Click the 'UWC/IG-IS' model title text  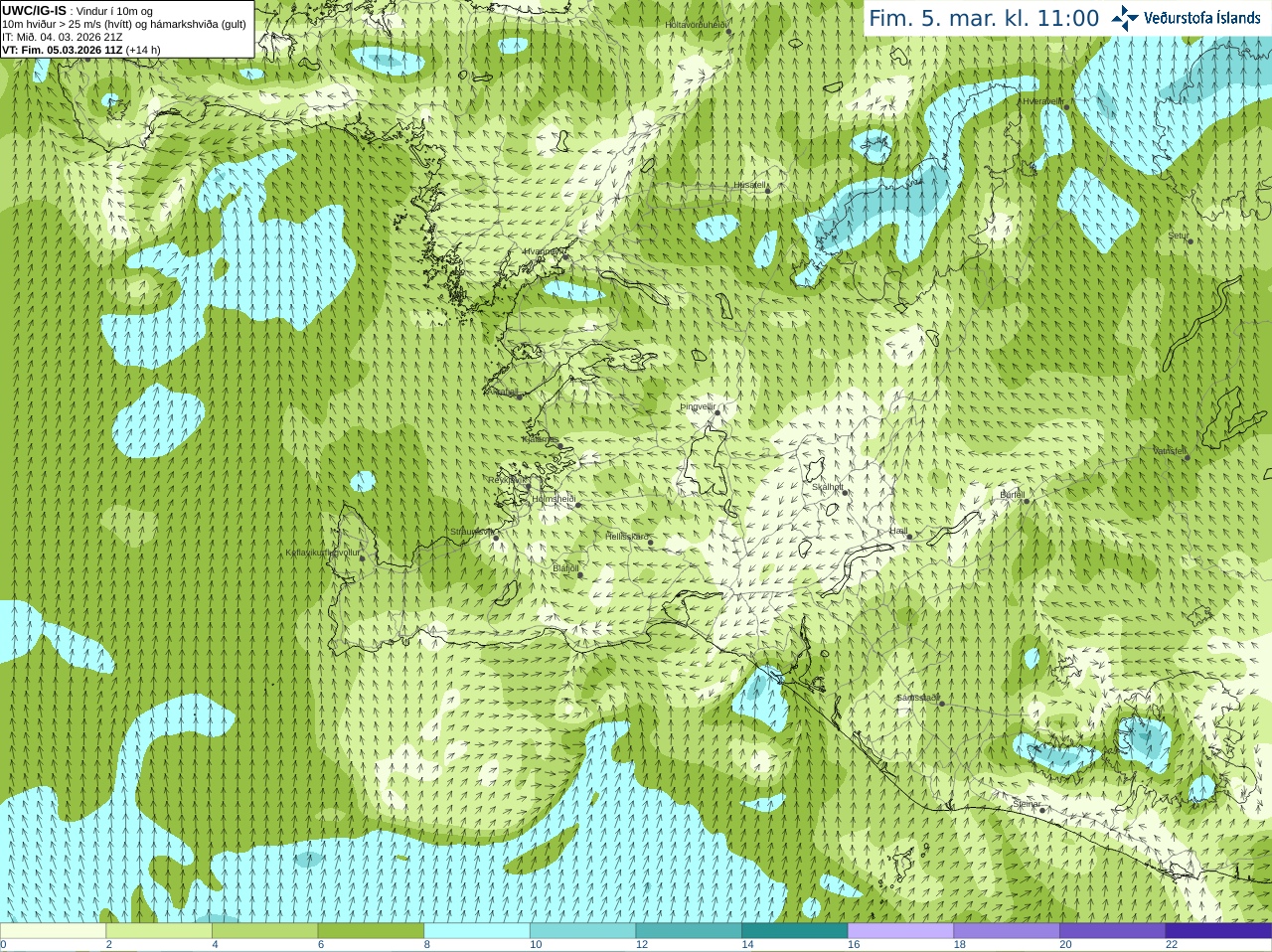click(34, 11)
